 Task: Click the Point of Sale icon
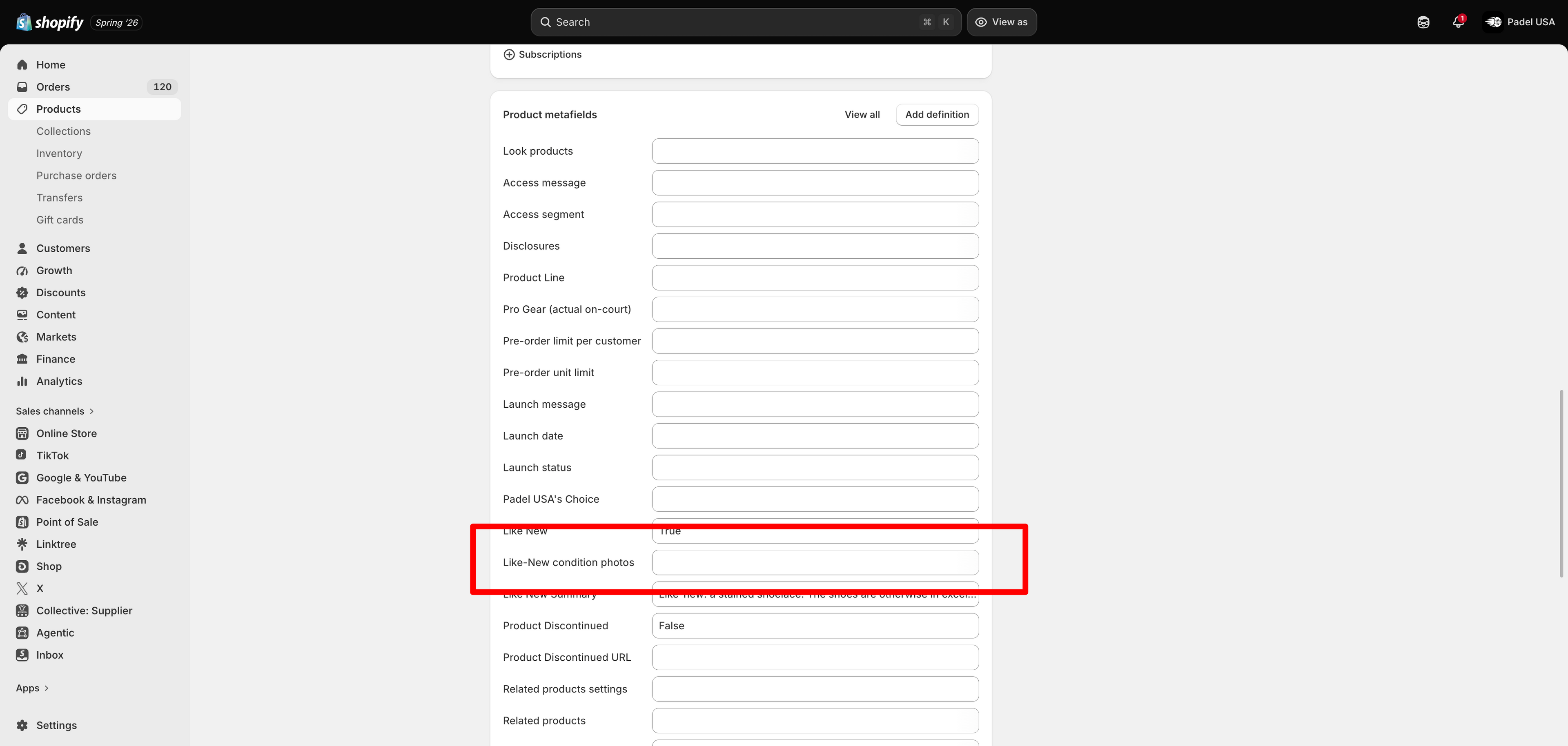point(22,522)
